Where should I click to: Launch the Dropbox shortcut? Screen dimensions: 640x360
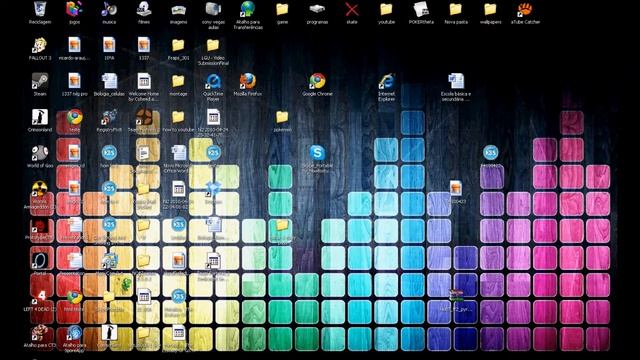(213, 189)
